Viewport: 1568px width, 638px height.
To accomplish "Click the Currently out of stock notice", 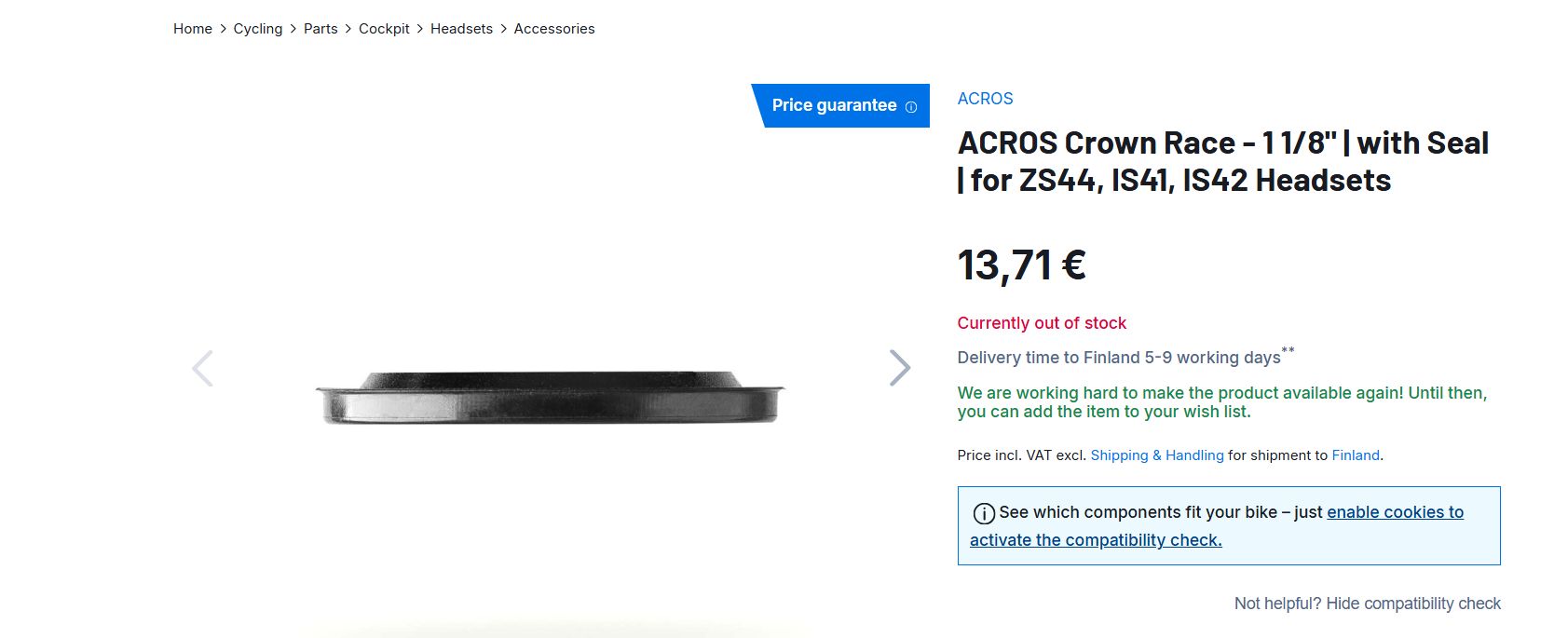I will [x=1042, y=323].
